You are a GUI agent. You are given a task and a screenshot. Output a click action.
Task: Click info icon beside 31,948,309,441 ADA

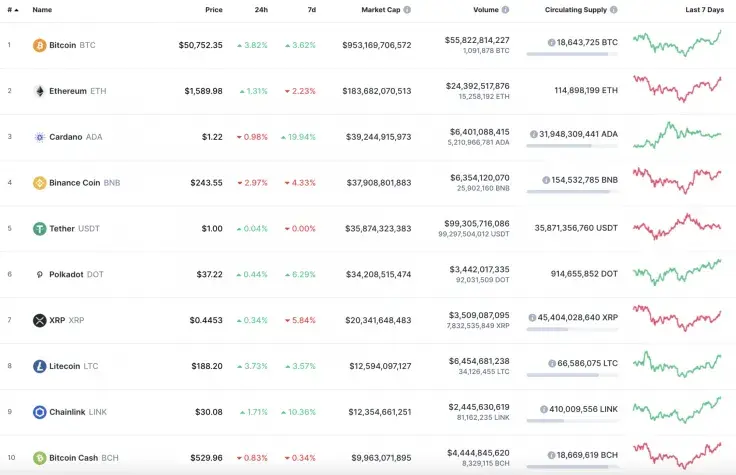534,134
